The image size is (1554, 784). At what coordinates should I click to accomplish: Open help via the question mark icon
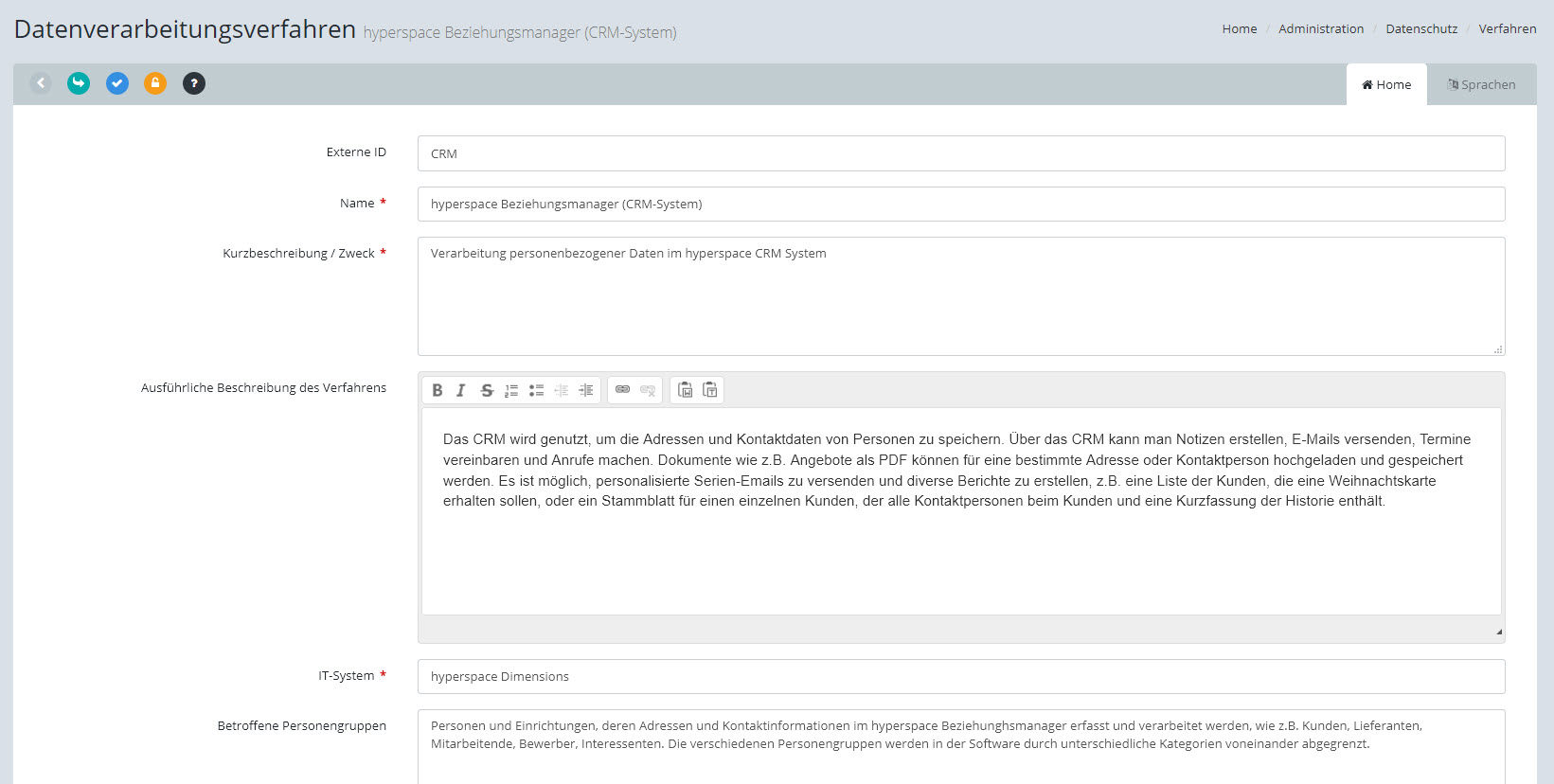click(x=194, y=83)
